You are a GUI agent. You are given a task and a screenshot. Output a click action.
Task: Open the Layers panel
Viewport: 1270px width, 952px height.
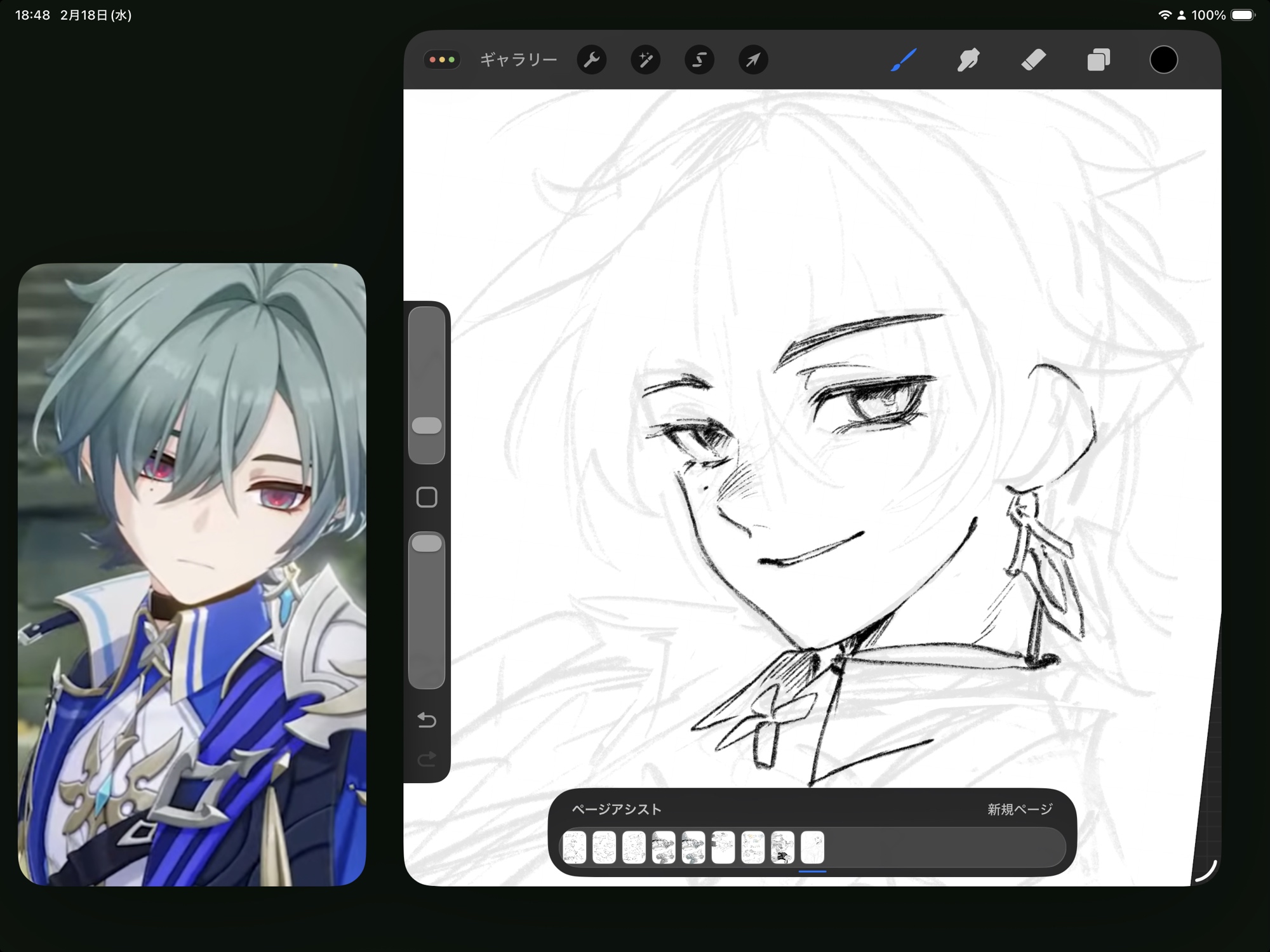click(x=1099, y=60)
